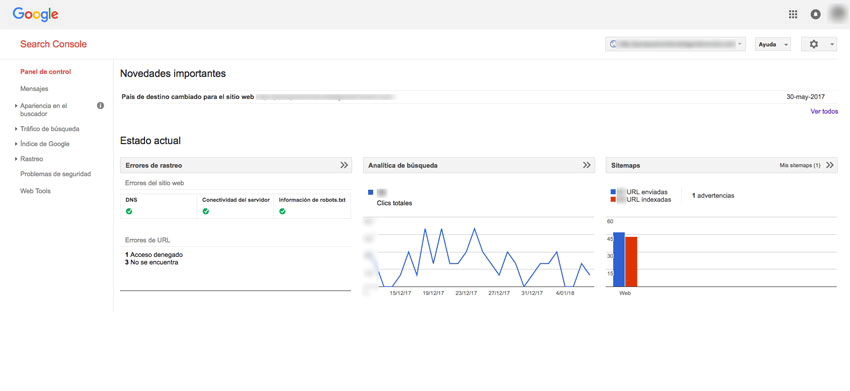Expand Índice de Google section

44,144
